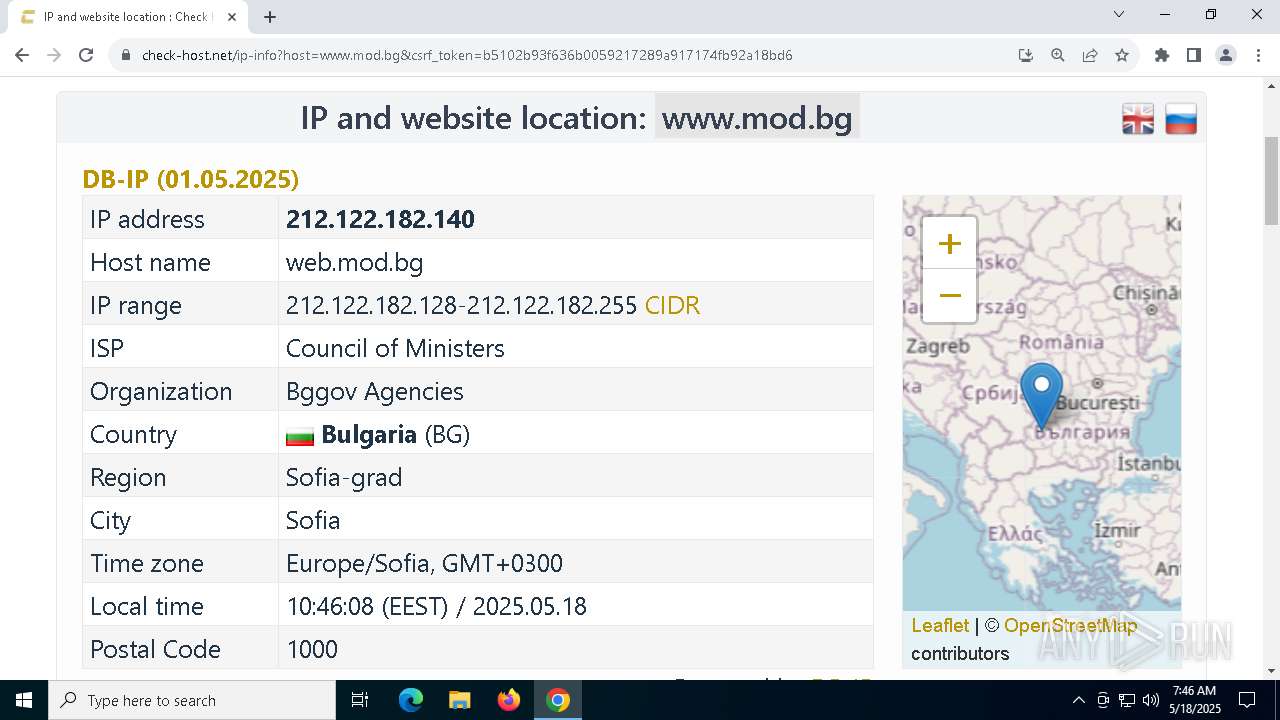Open Windows Start menu
Screen dimensions: 1280x720
pyautogui.click(x=24, y=700)
